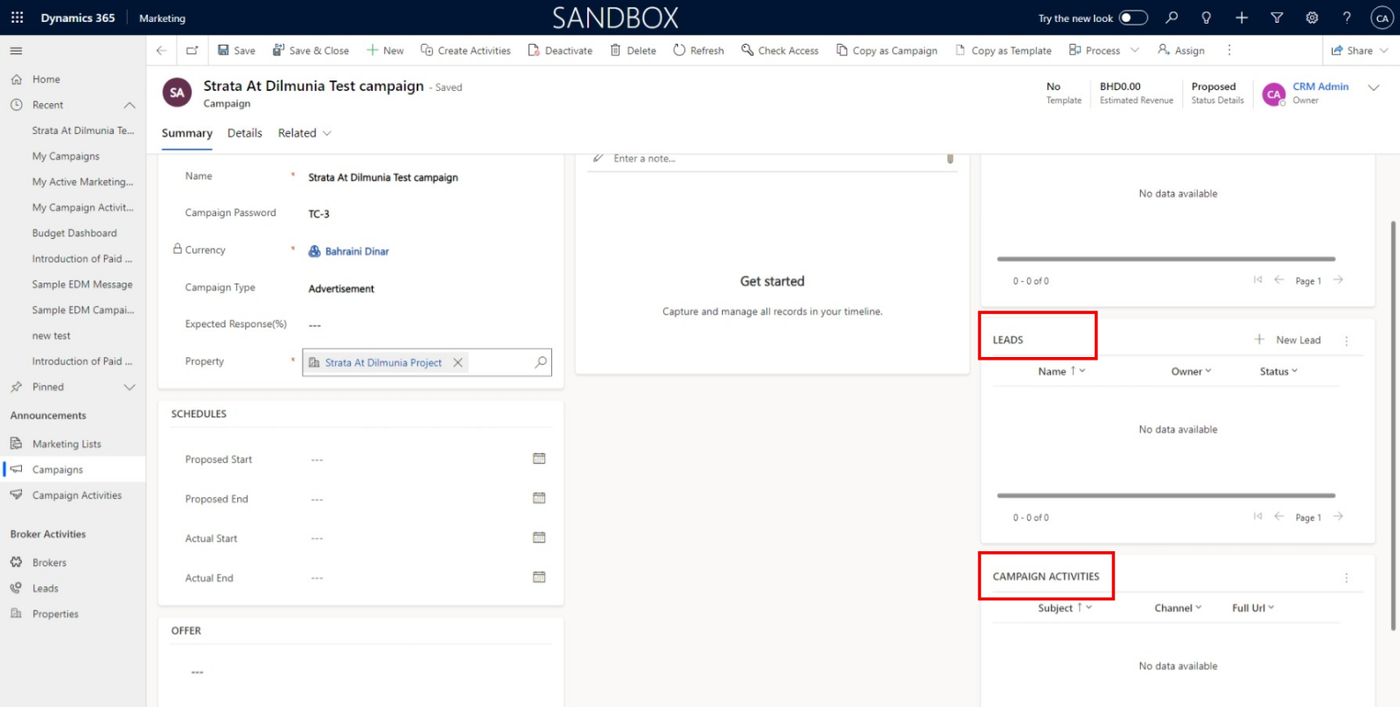Collapse the Recent section in sidebar
This screenshot has width=1400, height=707.
pyautogui.click(x=129, y=105)
